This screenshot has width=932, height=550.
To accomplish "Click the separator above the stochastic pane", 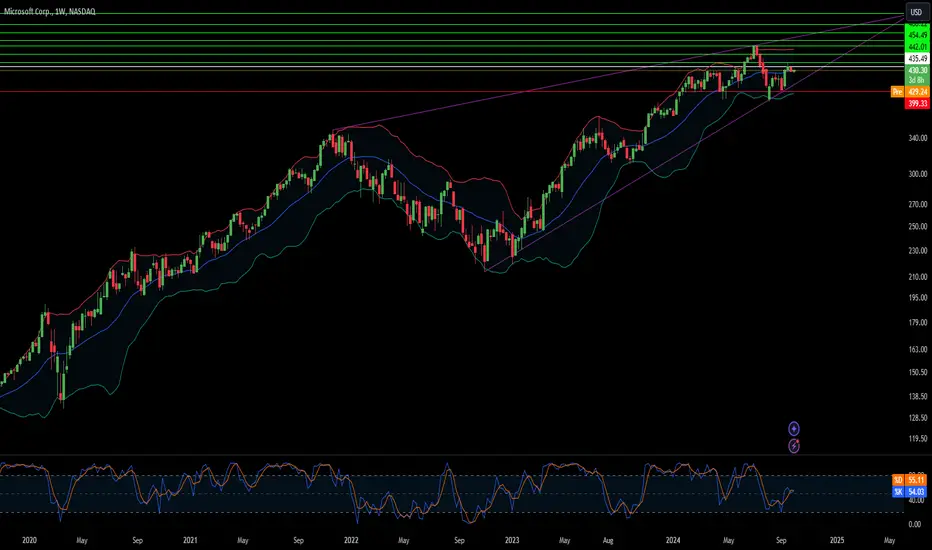I will (x=452, y=455).
